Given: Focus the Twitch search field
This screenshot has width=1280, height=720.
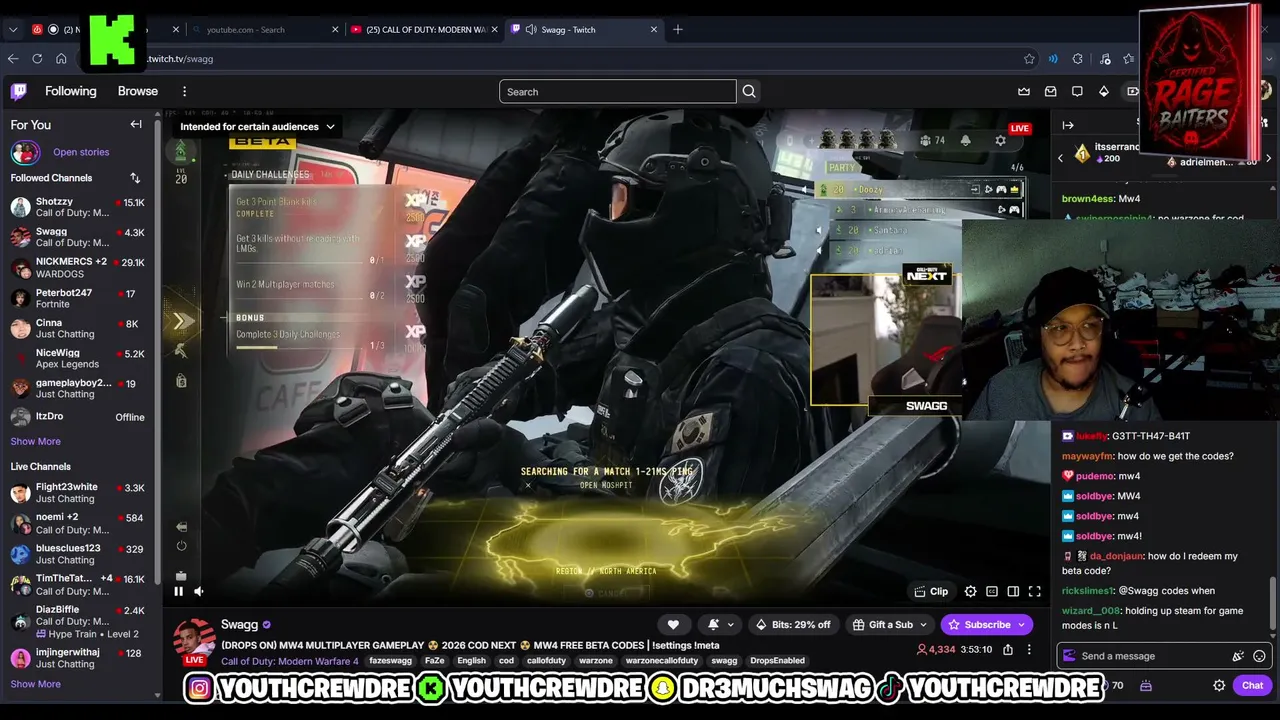Looking at the screenshot, I should pos(618,92).
